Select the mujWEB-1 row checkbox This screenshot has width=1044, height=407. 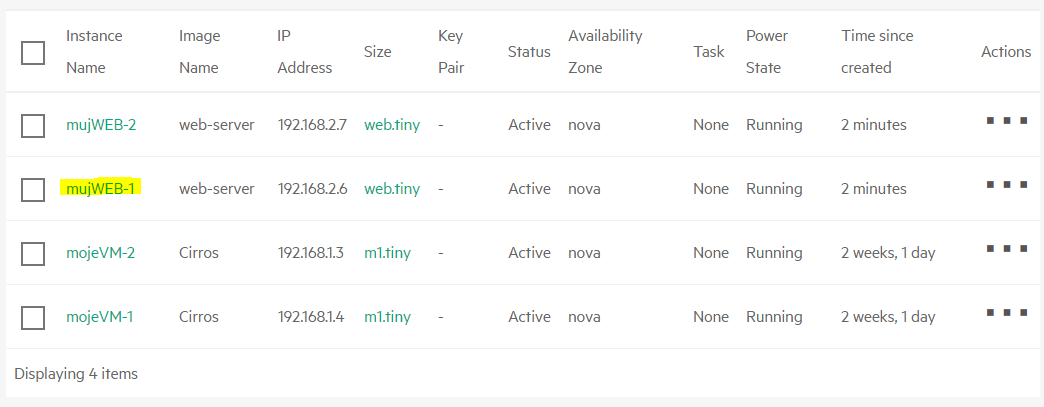point(33,190)
